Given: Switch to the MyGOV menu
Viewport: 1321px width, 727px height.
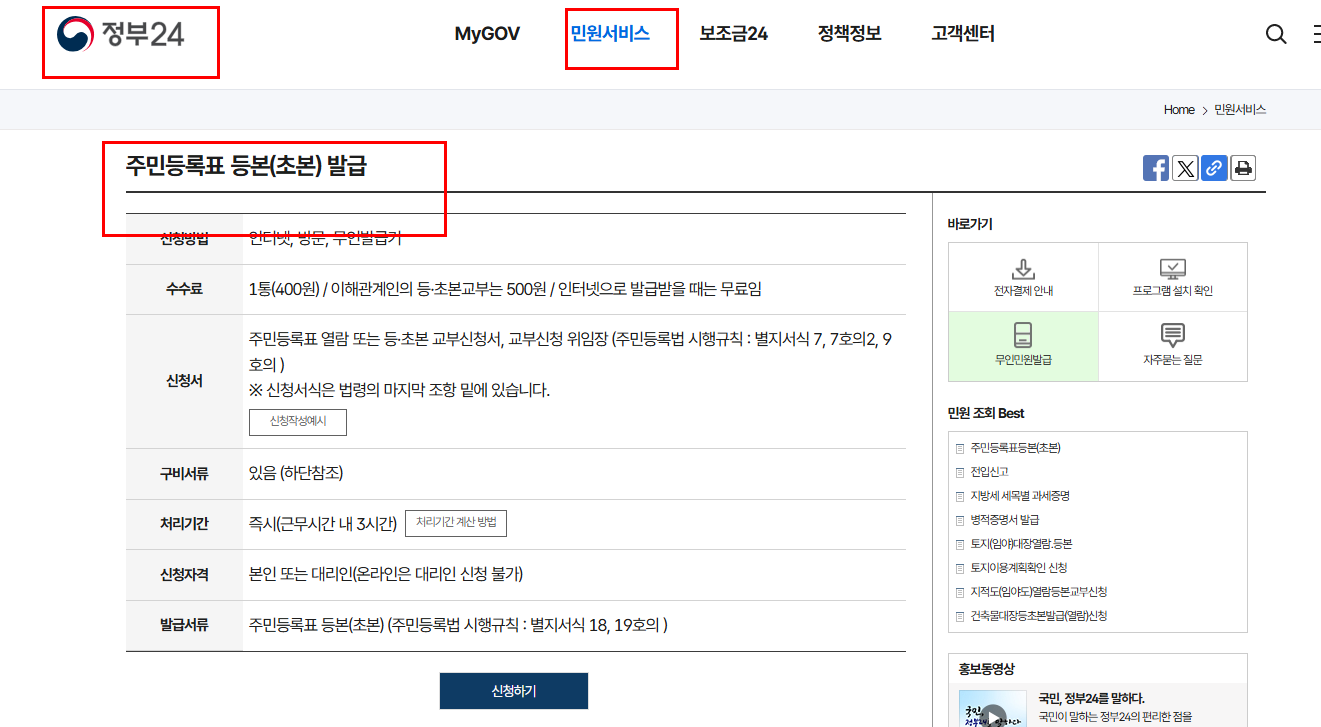Looking at the screenshot, I should tap(487, 33).
